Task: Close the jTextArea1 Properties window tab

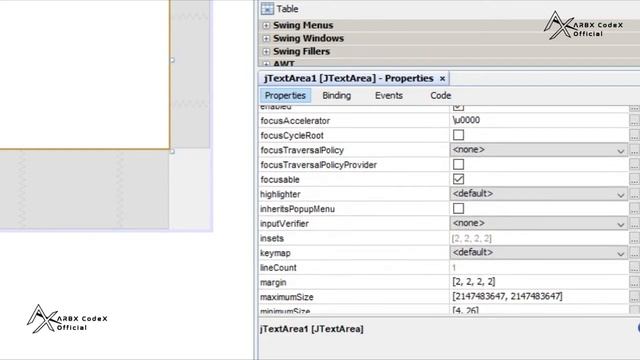Action: [x=442, y=78]
